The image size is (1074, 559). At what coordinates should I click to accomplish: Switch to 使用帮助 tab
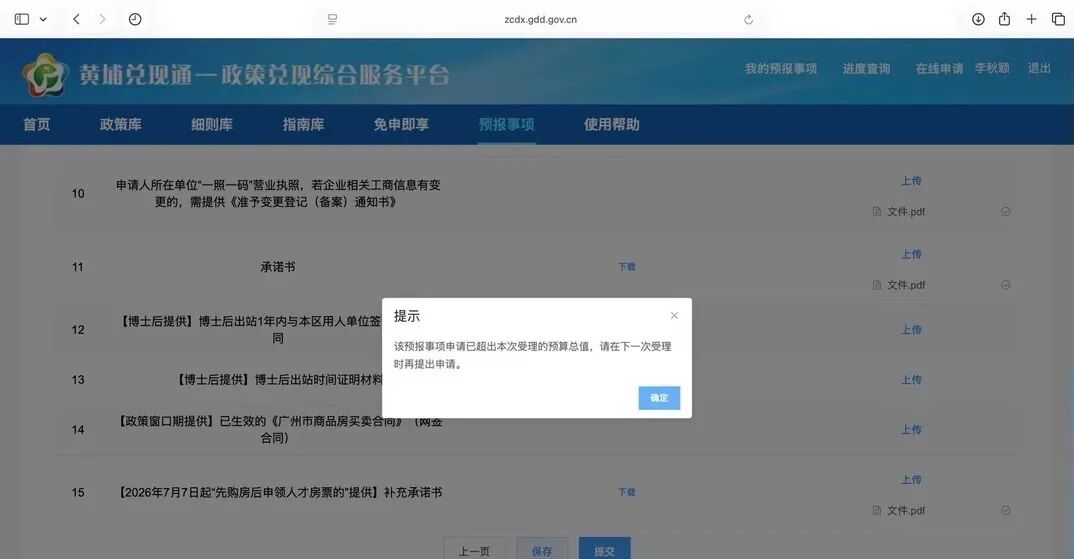point(612,124)
